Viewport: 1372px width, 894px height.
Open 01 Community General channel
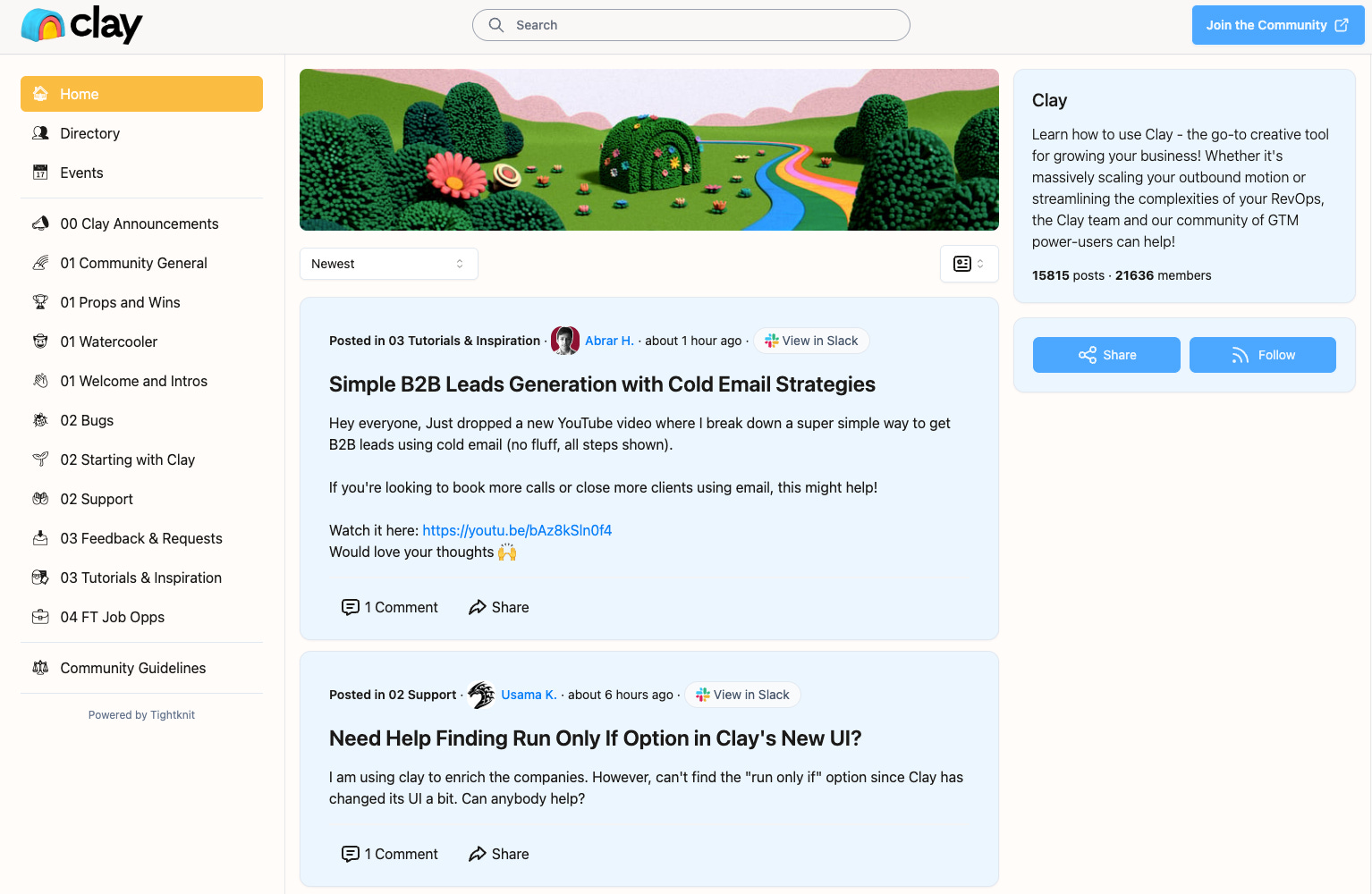(x=141, y=263)
